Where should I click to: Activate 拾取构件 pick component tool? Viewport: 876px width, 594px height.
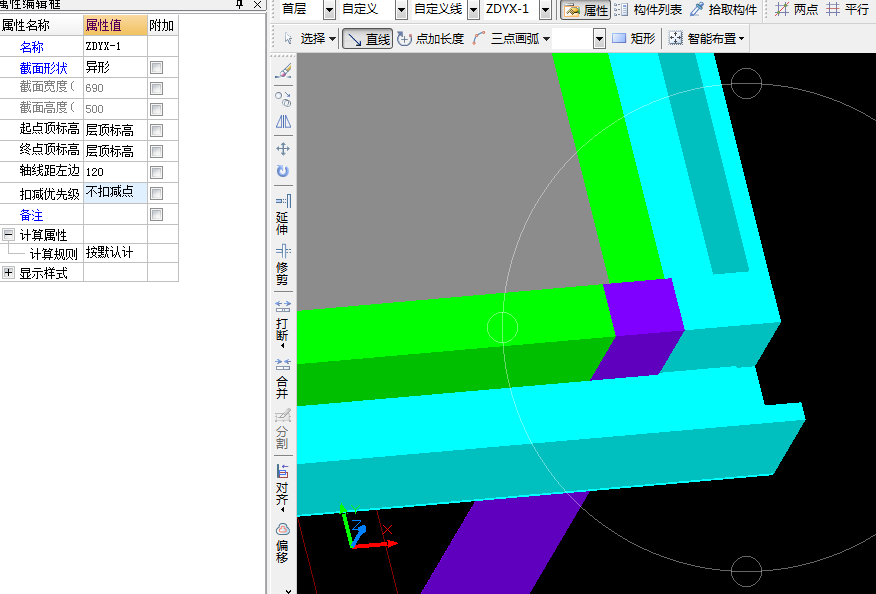pos(723,9)
